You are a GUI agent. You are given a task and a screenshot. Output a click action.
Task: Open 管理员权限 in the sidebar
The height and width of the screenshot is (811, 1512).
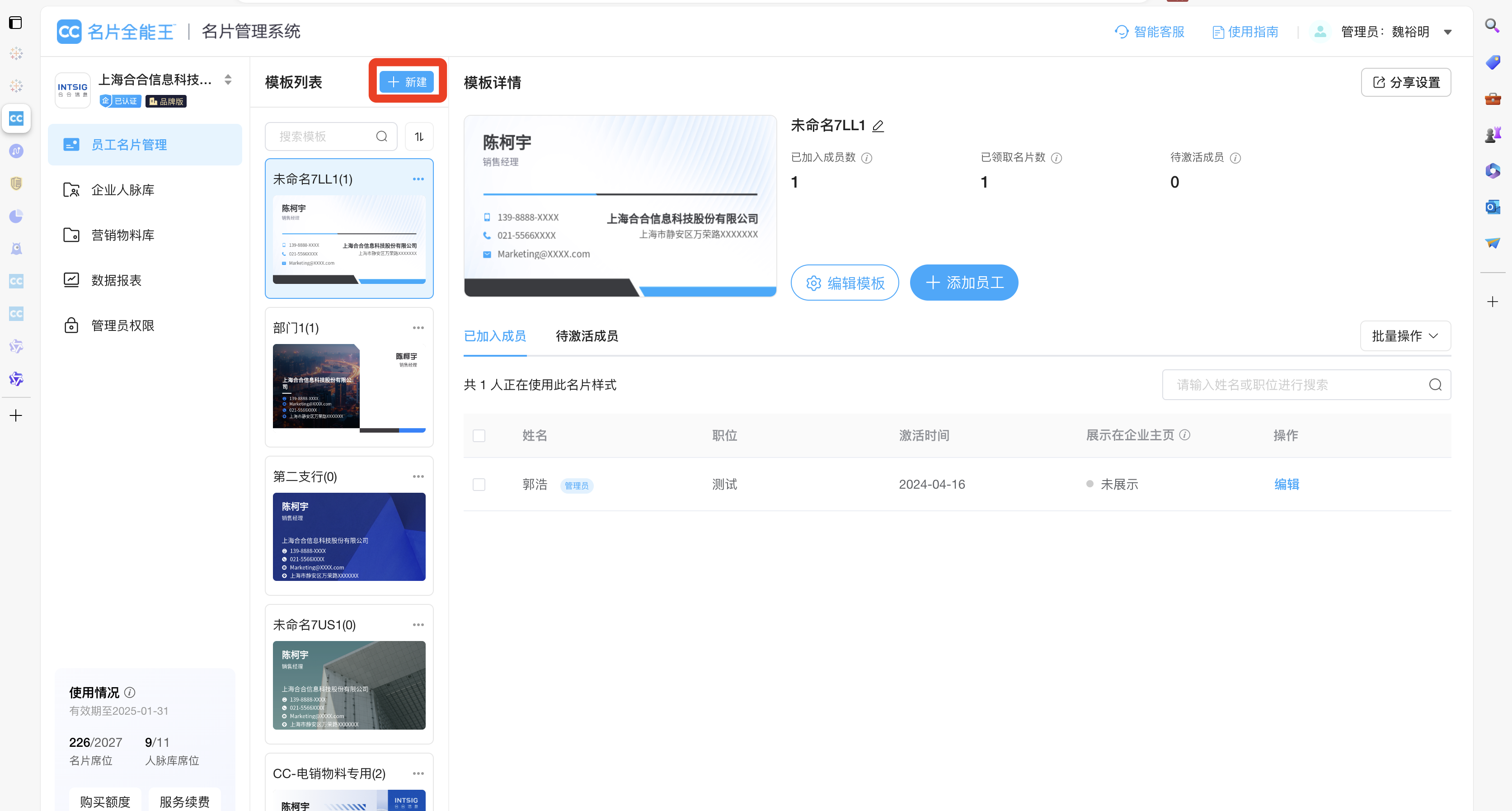145,325
